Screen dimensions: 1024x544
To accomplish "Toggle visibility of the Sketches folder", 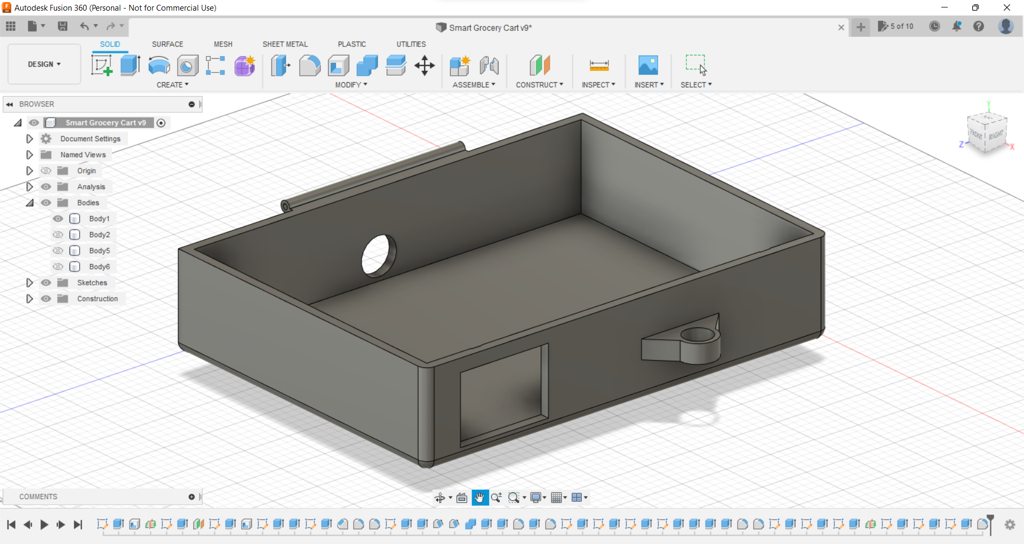I will click(x=46, y=283).
